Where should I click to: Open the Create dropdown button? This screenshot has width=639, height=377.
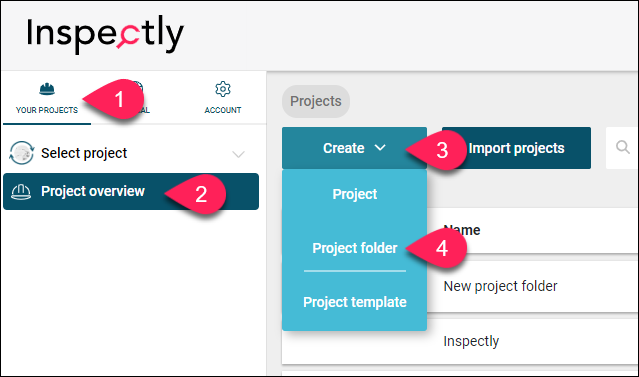pyautogui.click(x=354, y=148)
